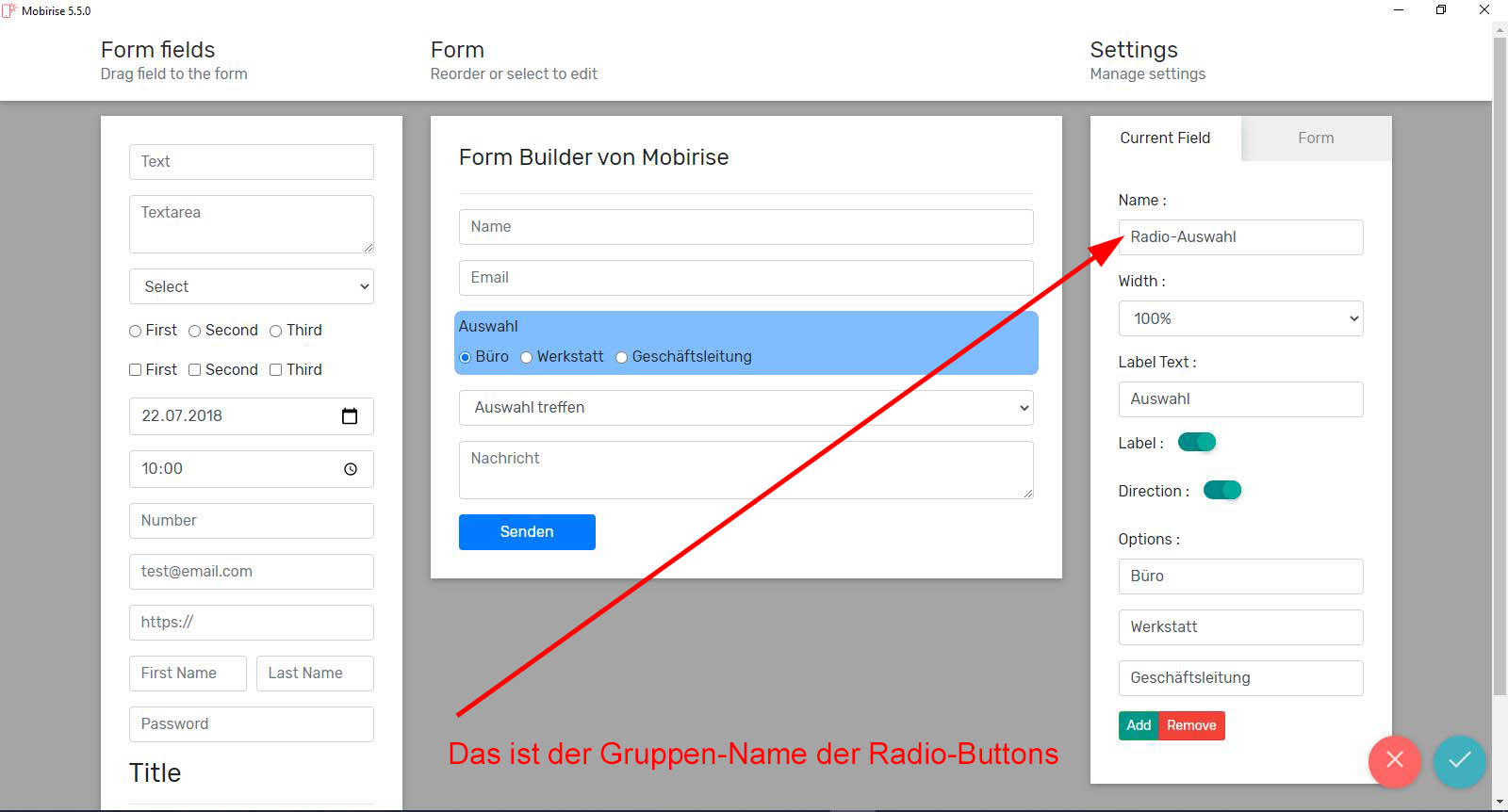This screenshot has width=1508, height=812.
Task: Switch to the Form settings tab
Action: click(x=1316, y=138)
